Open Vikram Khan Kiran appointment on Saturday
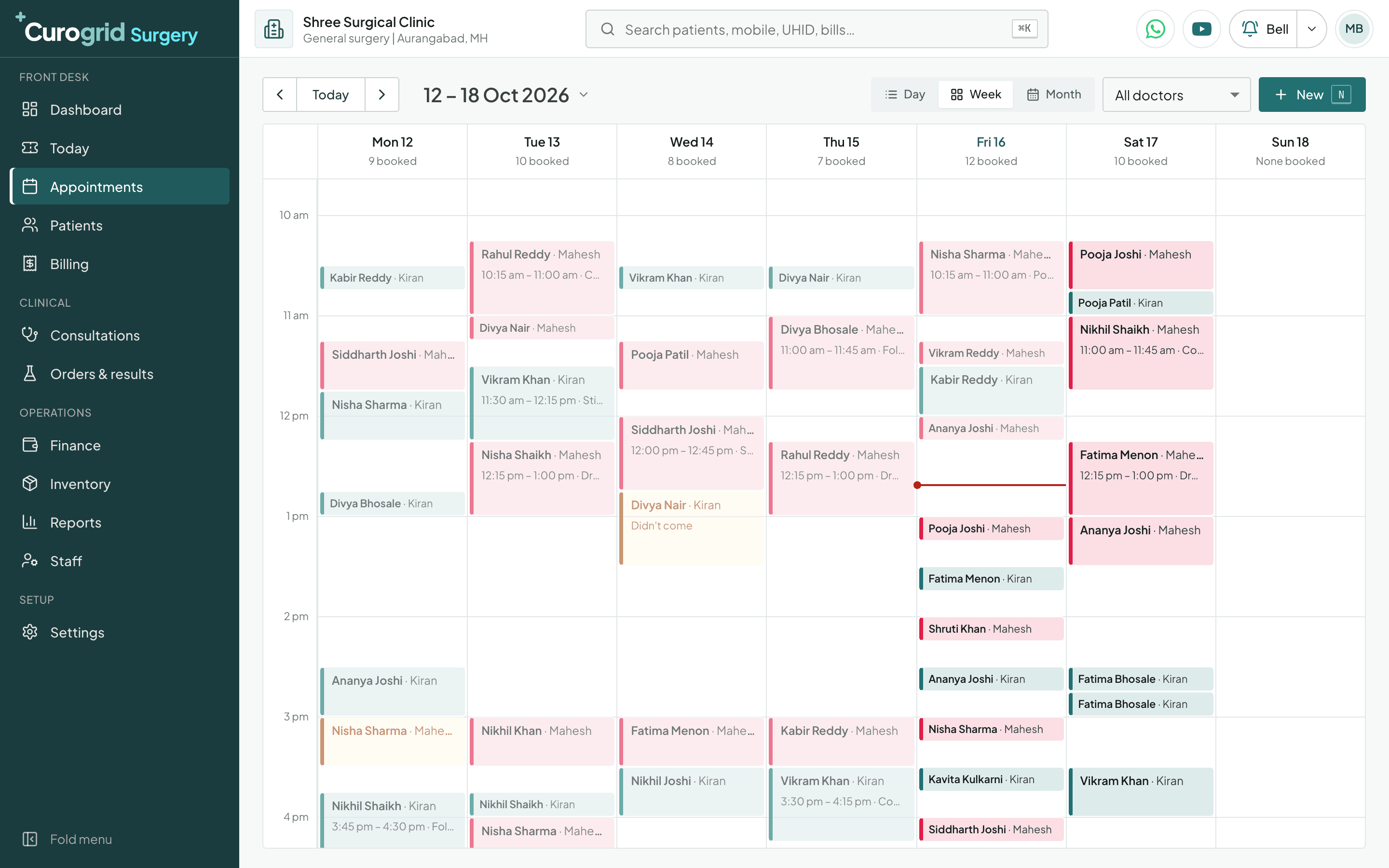This screenshot has width=1389, height=868. (x=1141, y=792)
